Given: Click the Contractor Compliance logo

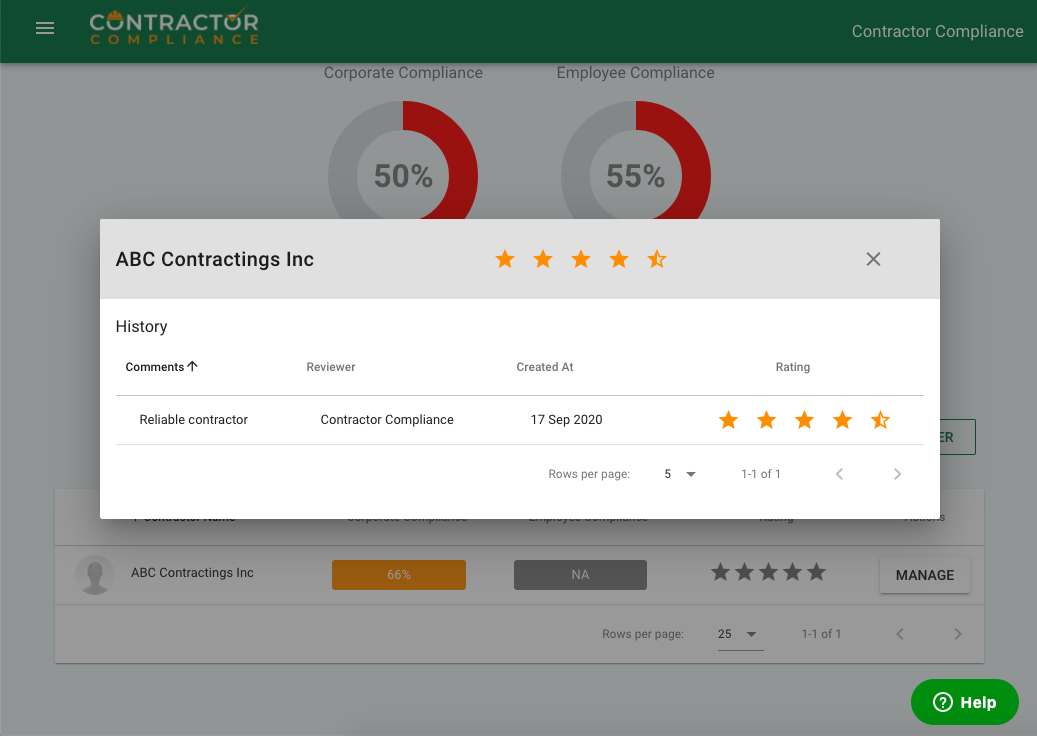Looking at the screenshot, I should tap(174, 28).
